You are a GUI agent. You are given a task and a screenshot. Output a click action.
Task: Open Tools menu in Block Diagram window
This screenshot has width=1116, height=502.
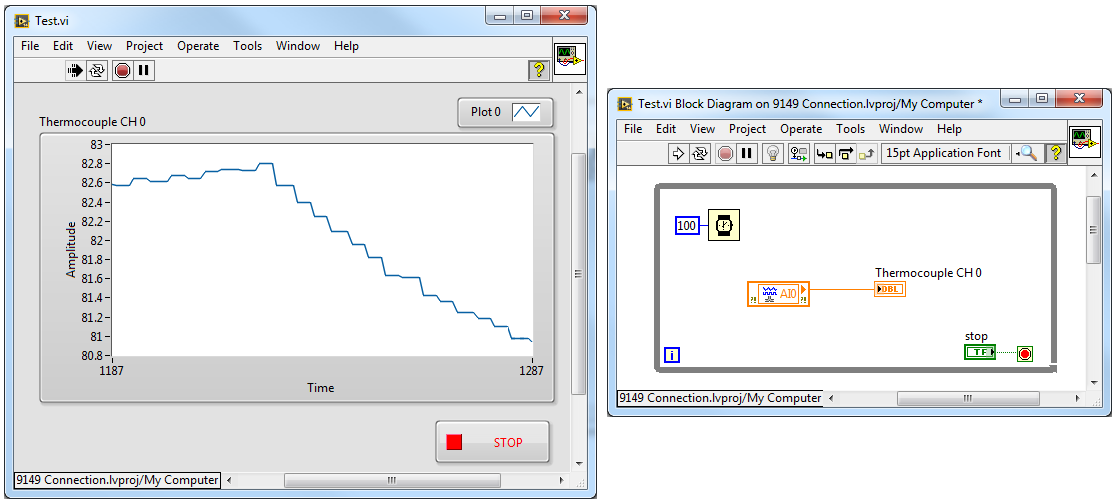850,129
